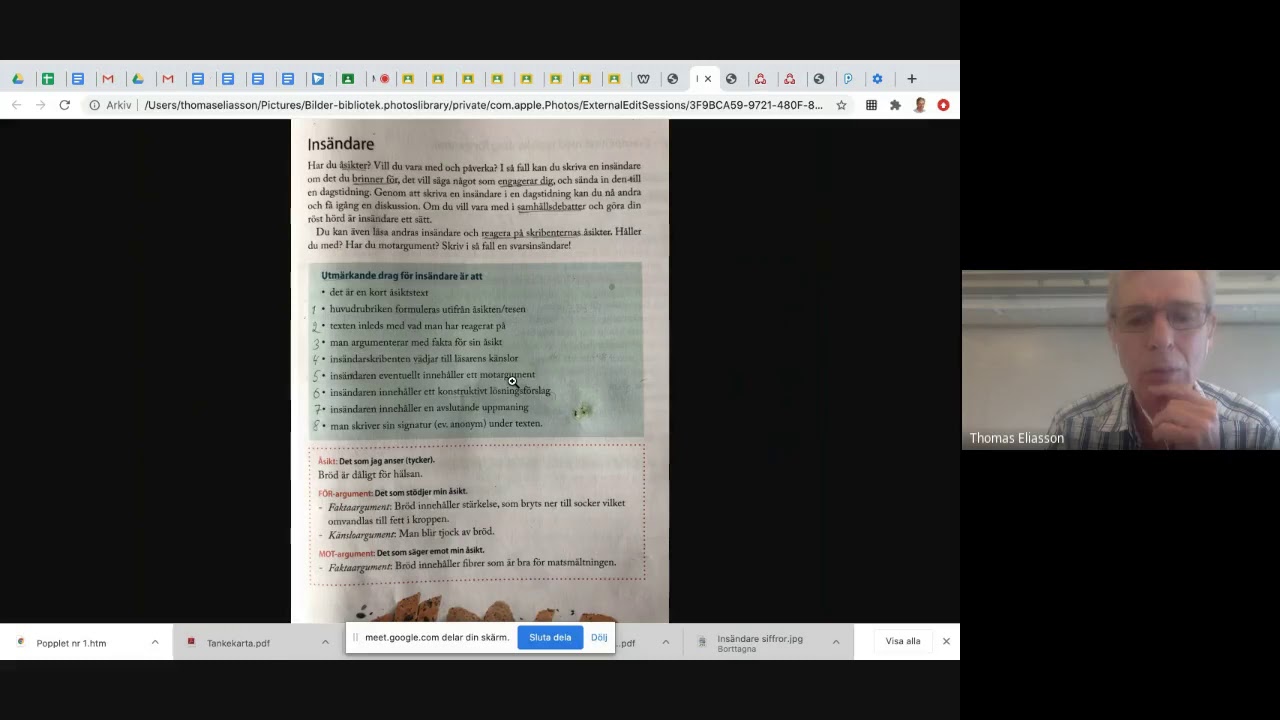
Task: Stop screen sharing with Sluta dela
Action: [x=550, y=637]
